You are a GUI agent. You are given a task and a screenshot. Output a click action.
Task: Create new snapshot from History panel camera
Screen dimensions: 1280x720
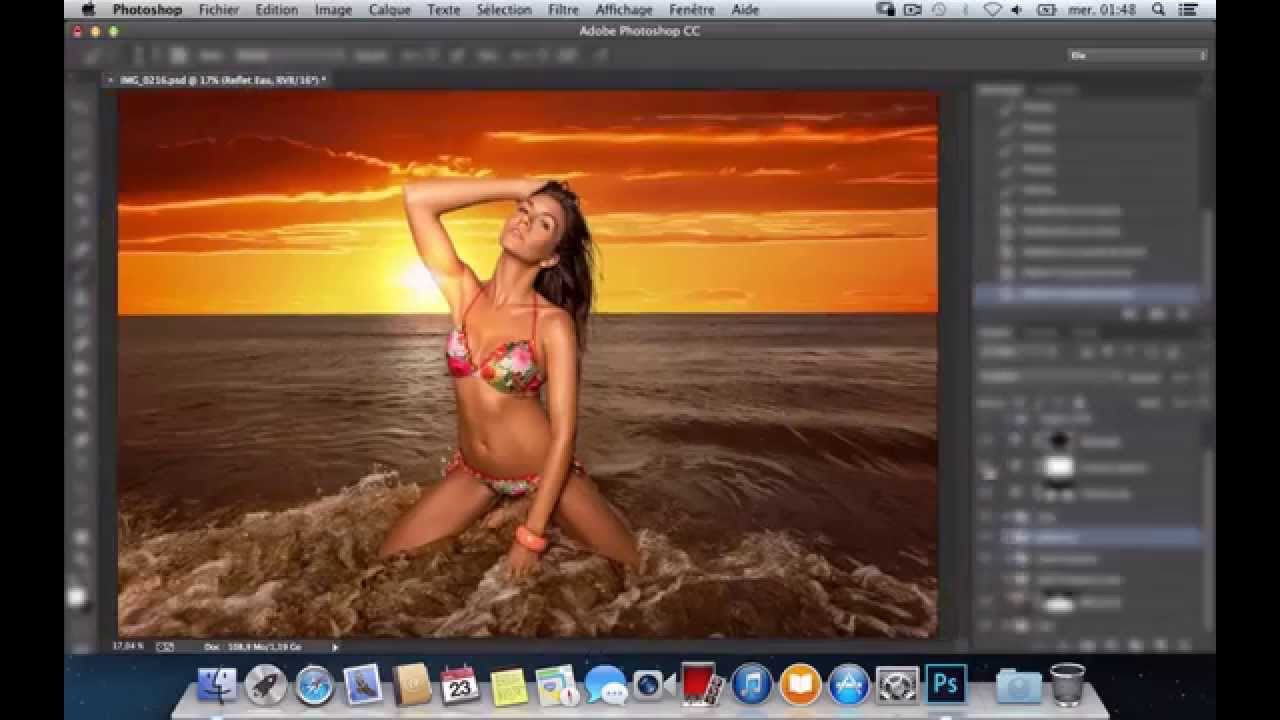coord(1157,314)
